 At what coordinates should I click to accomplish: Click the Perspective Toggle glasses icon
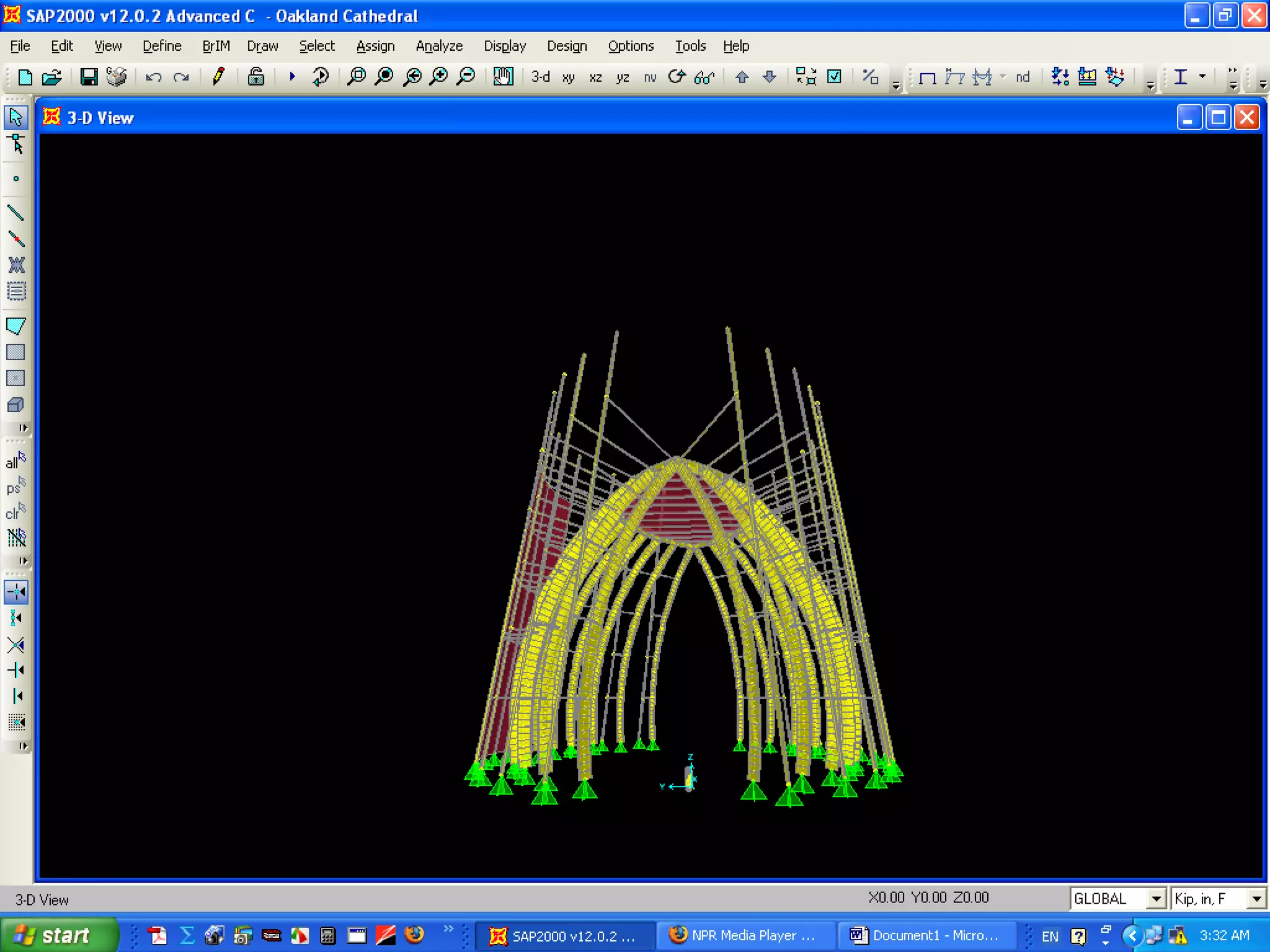coord(704,77)
